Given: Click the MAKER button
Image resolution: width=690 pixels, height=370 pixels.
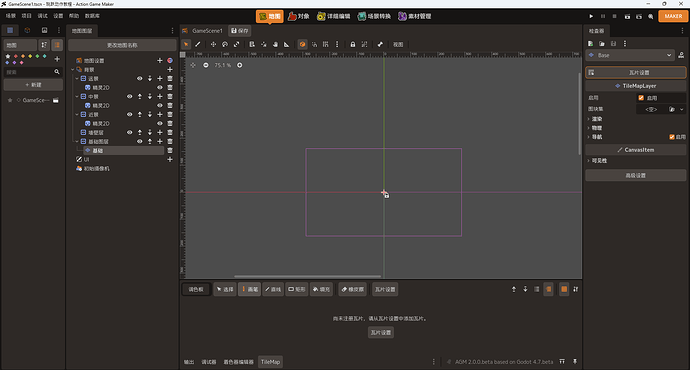Looking at the screenshot, I should 673,16.
